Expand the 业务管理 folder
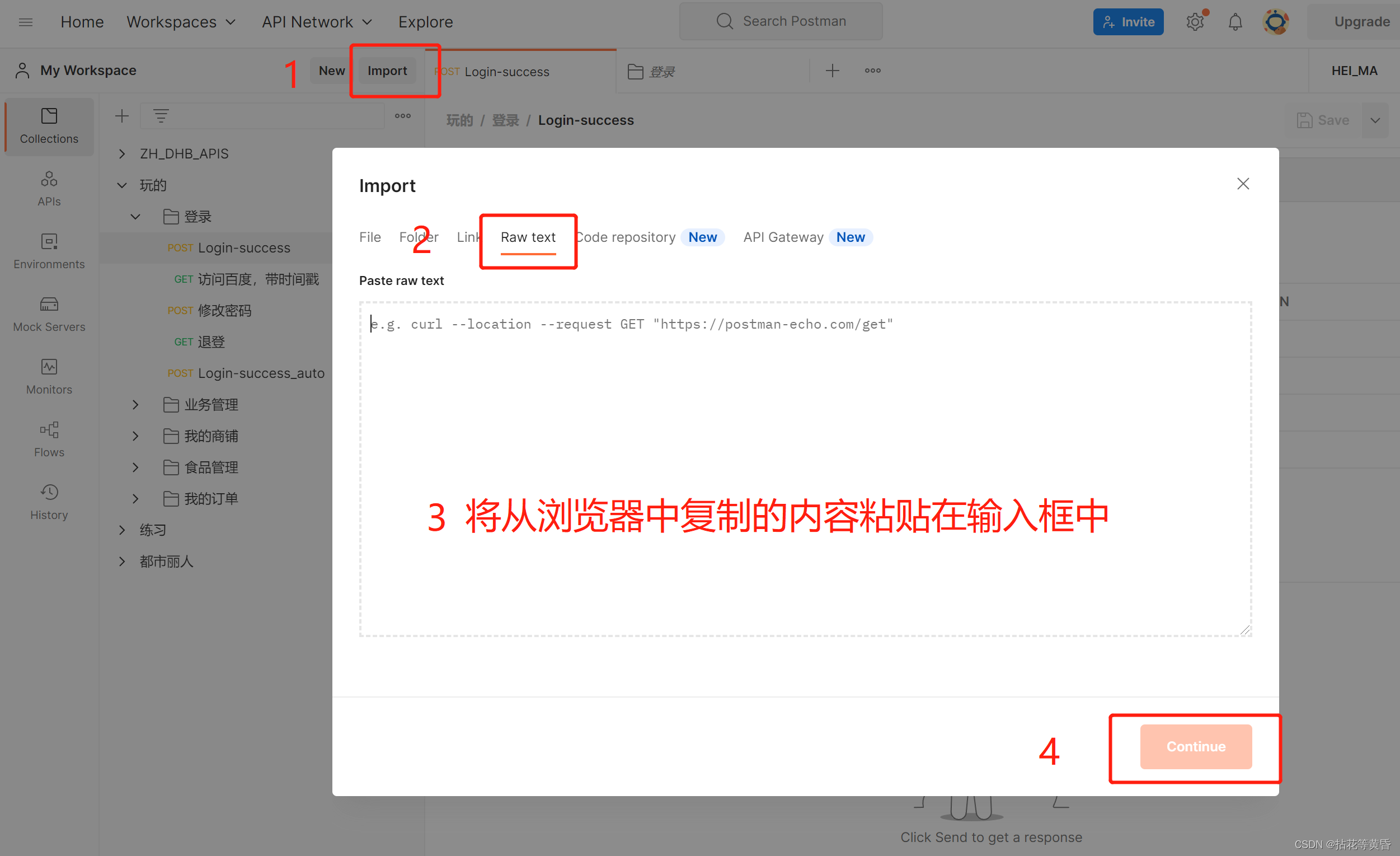 [x=135, y=405]
